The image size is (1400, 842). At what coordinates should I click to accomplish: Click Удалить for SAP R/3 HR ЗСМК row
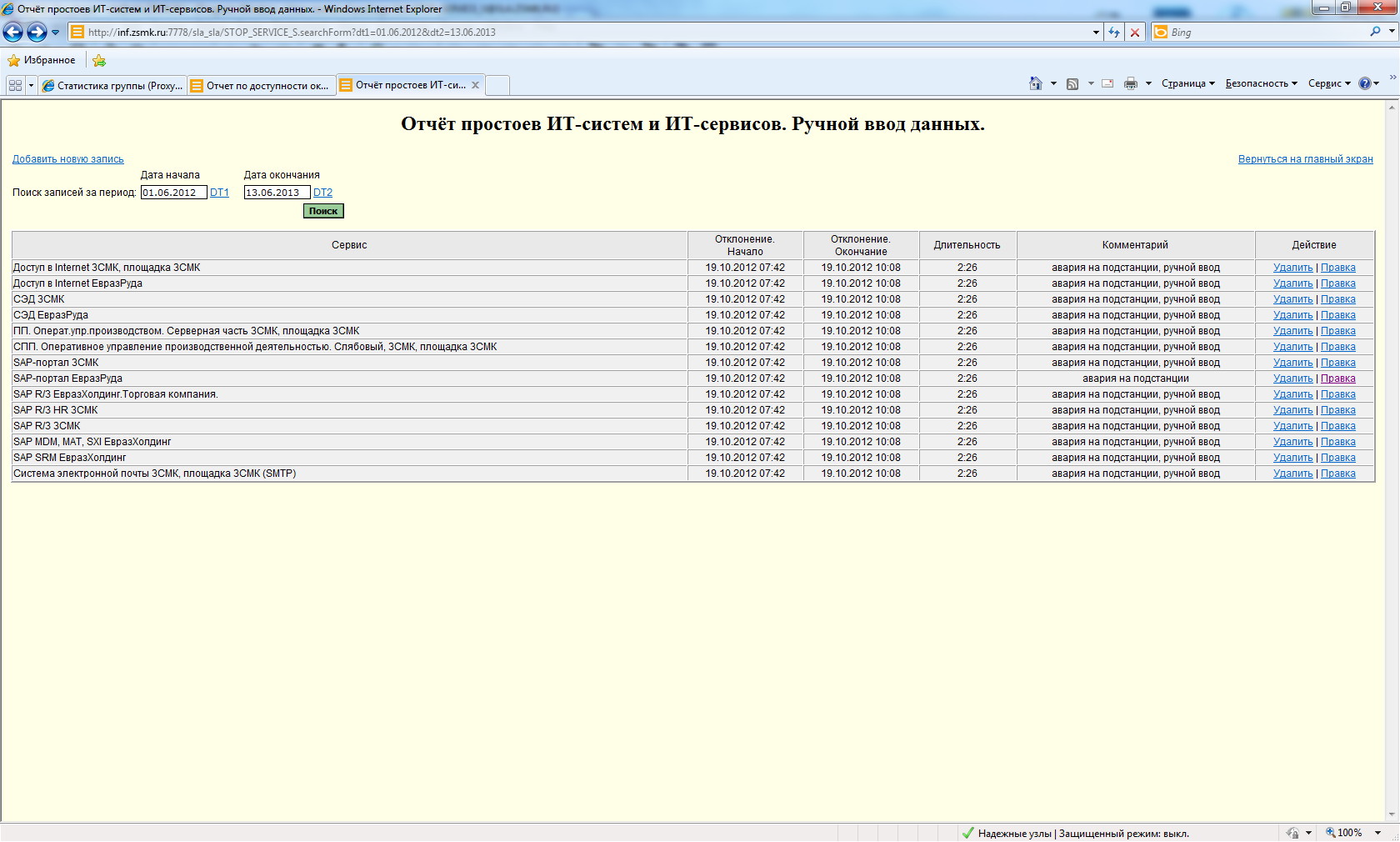pos(1292,410)
